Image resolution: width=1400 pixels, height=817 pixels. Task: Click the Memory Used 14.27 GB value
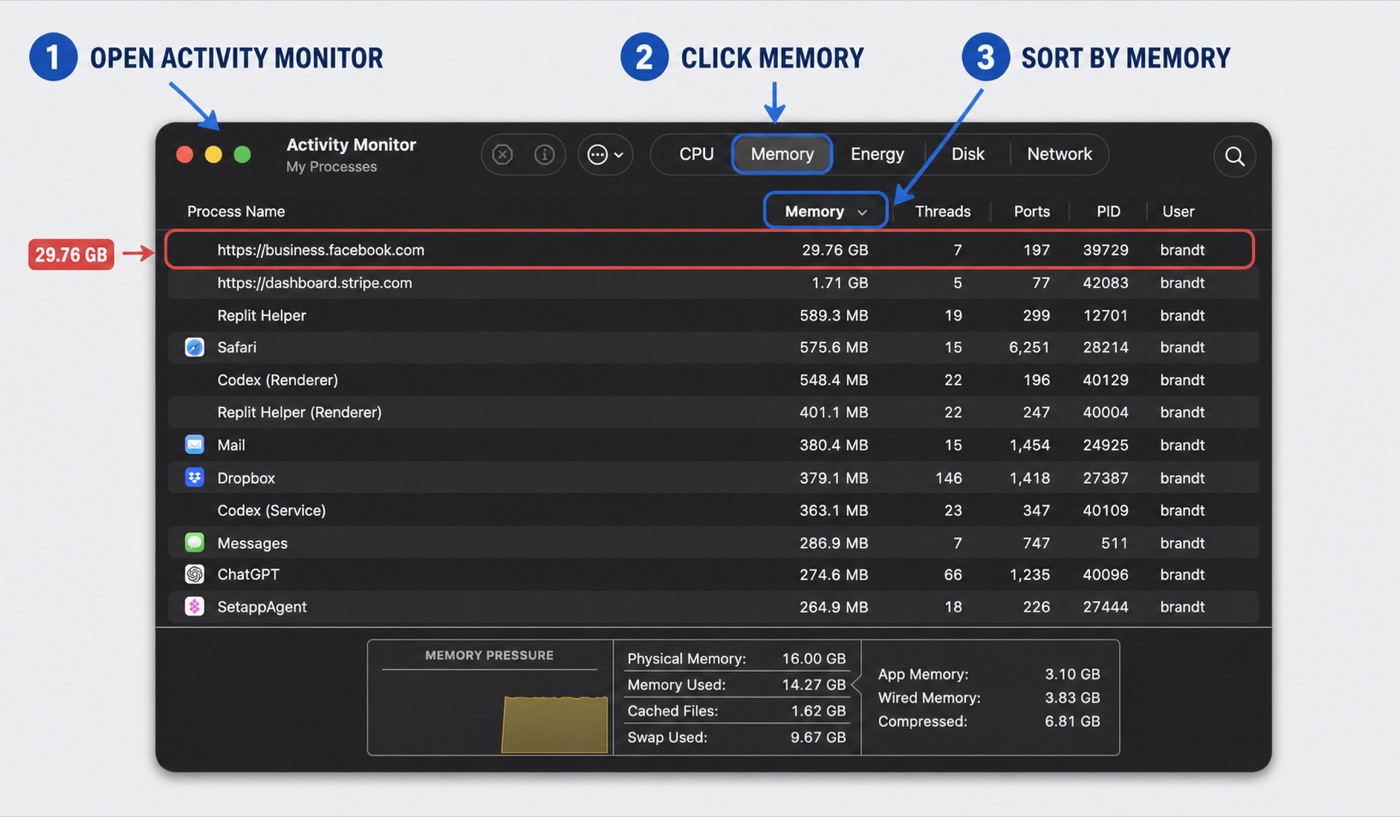pos(814,685)
